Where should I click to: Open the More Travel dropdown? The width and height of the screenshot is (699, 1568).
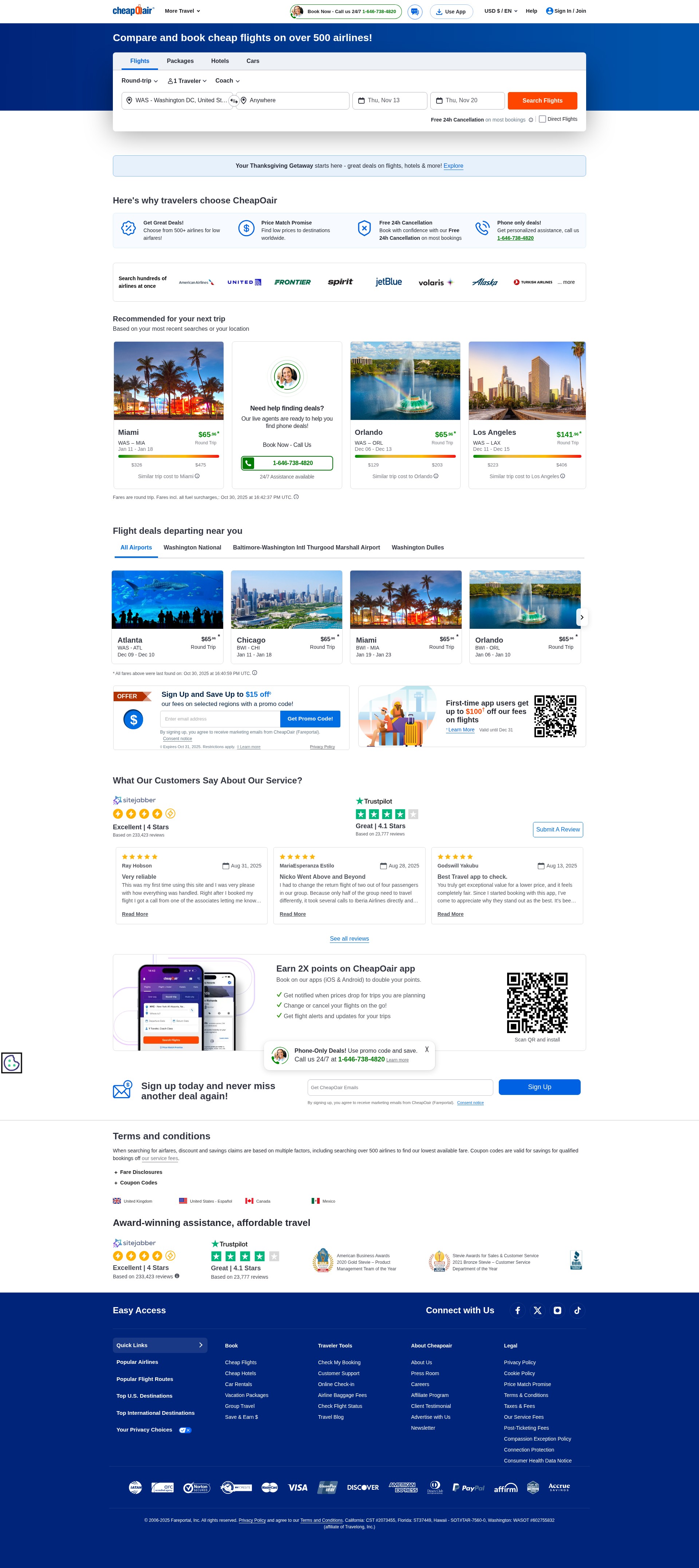[182, 11]
